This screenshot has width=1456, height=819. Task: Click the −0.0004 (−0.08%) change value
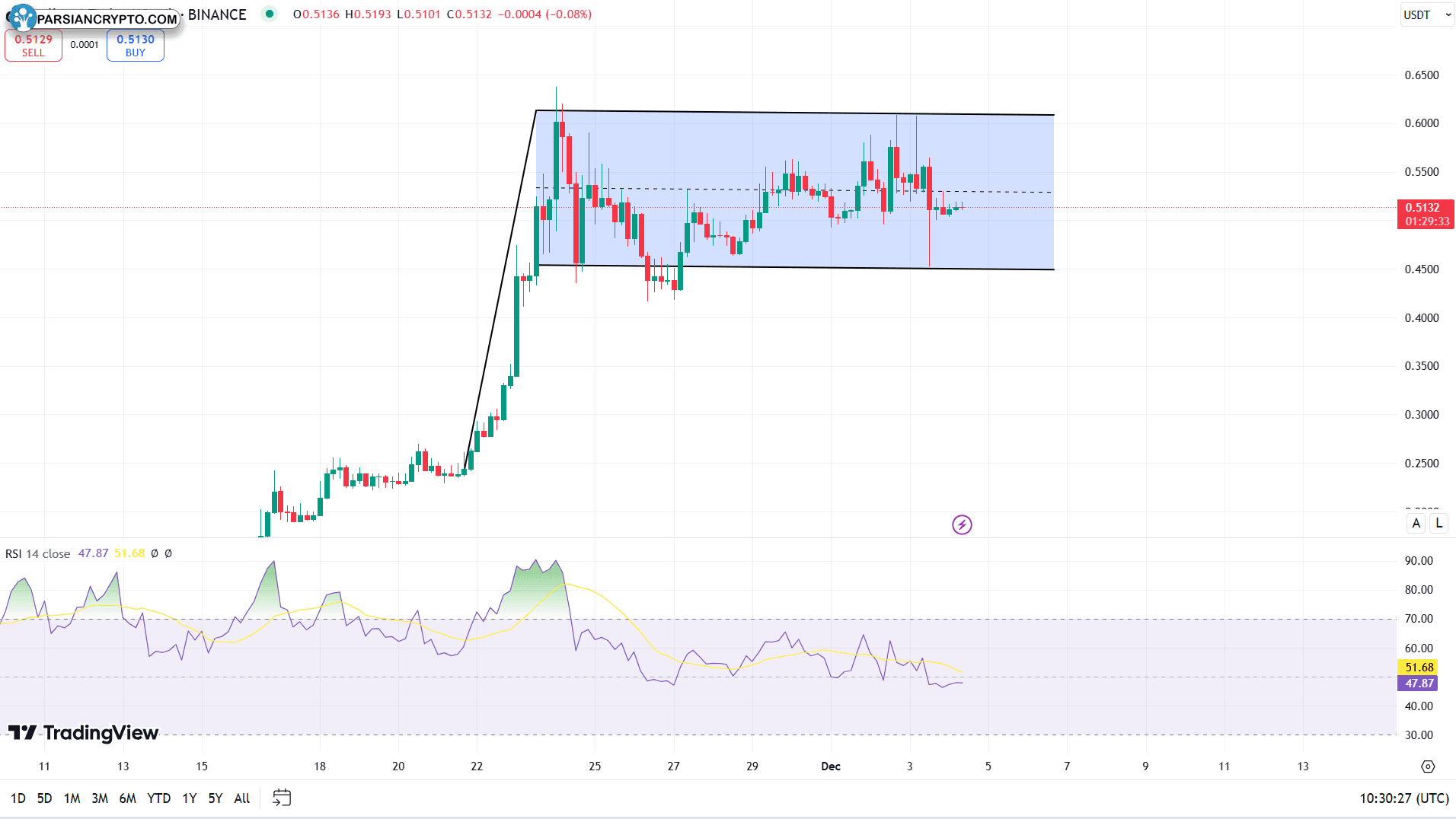(x=544, y=14)
